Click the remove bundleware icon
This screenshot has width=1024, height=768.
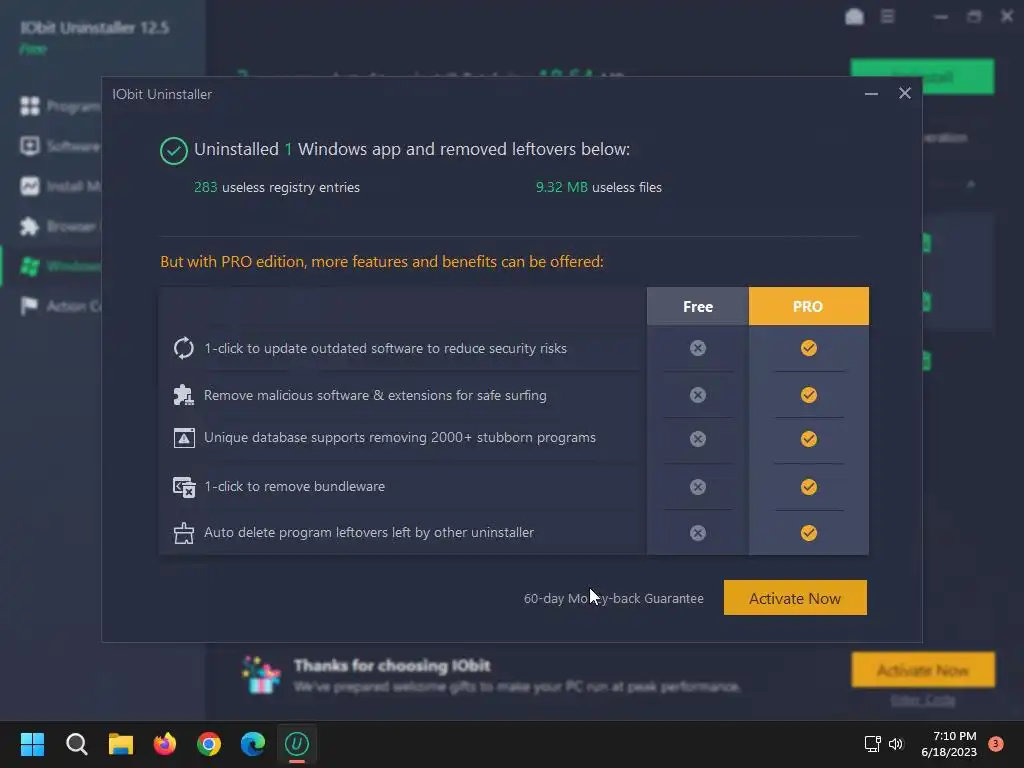coord(184,487)
